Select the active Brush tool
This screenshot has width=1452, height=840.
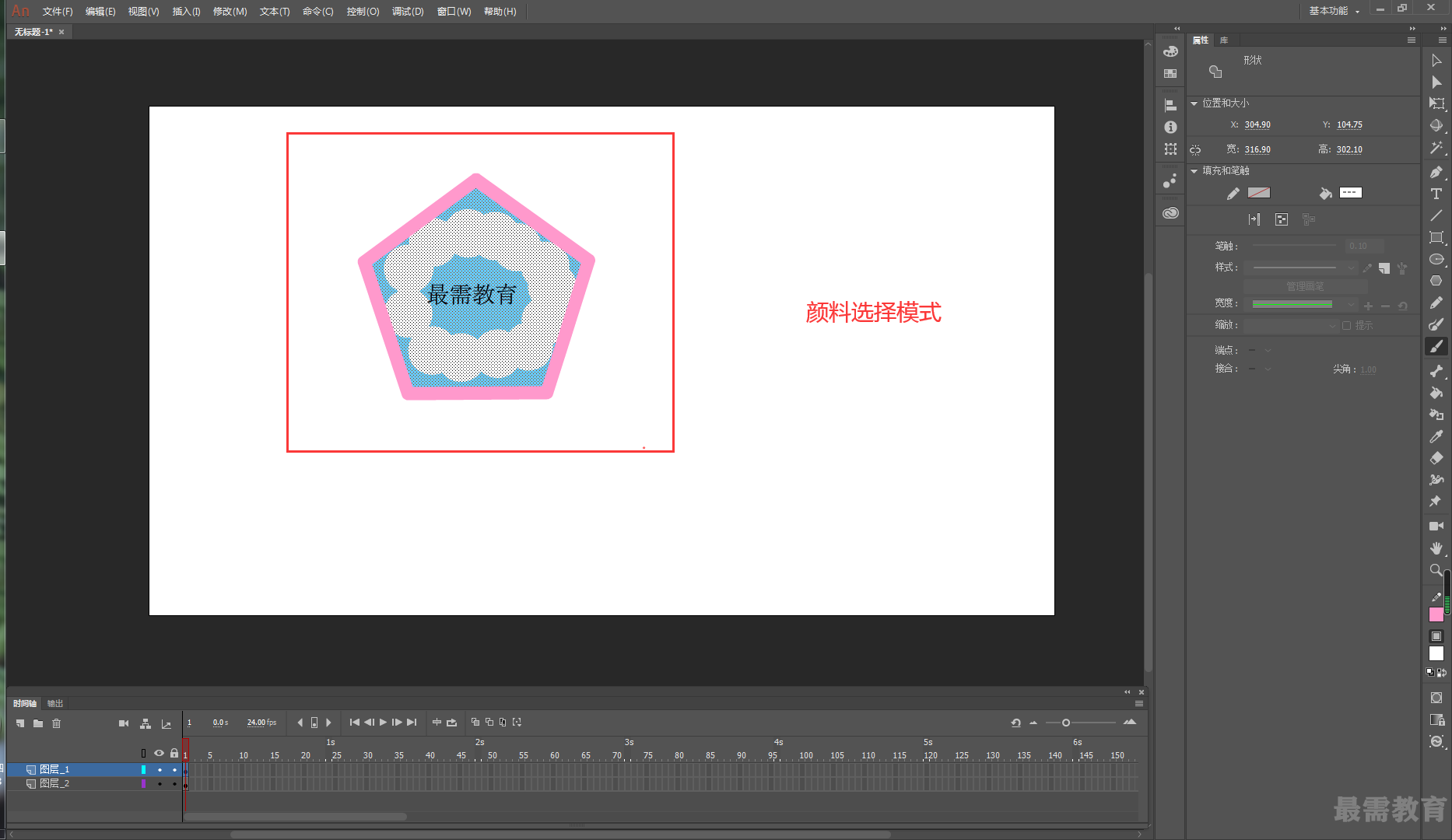pos(1436,346)
